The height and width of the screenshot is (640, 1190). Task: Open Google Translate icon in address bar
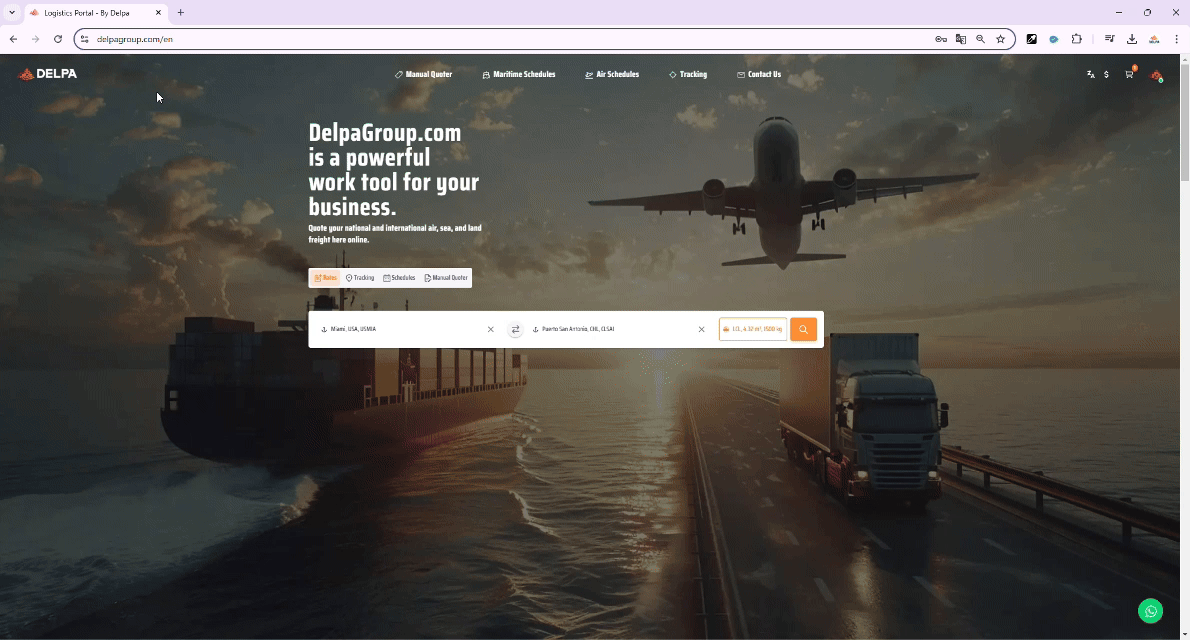coord(961,39)
